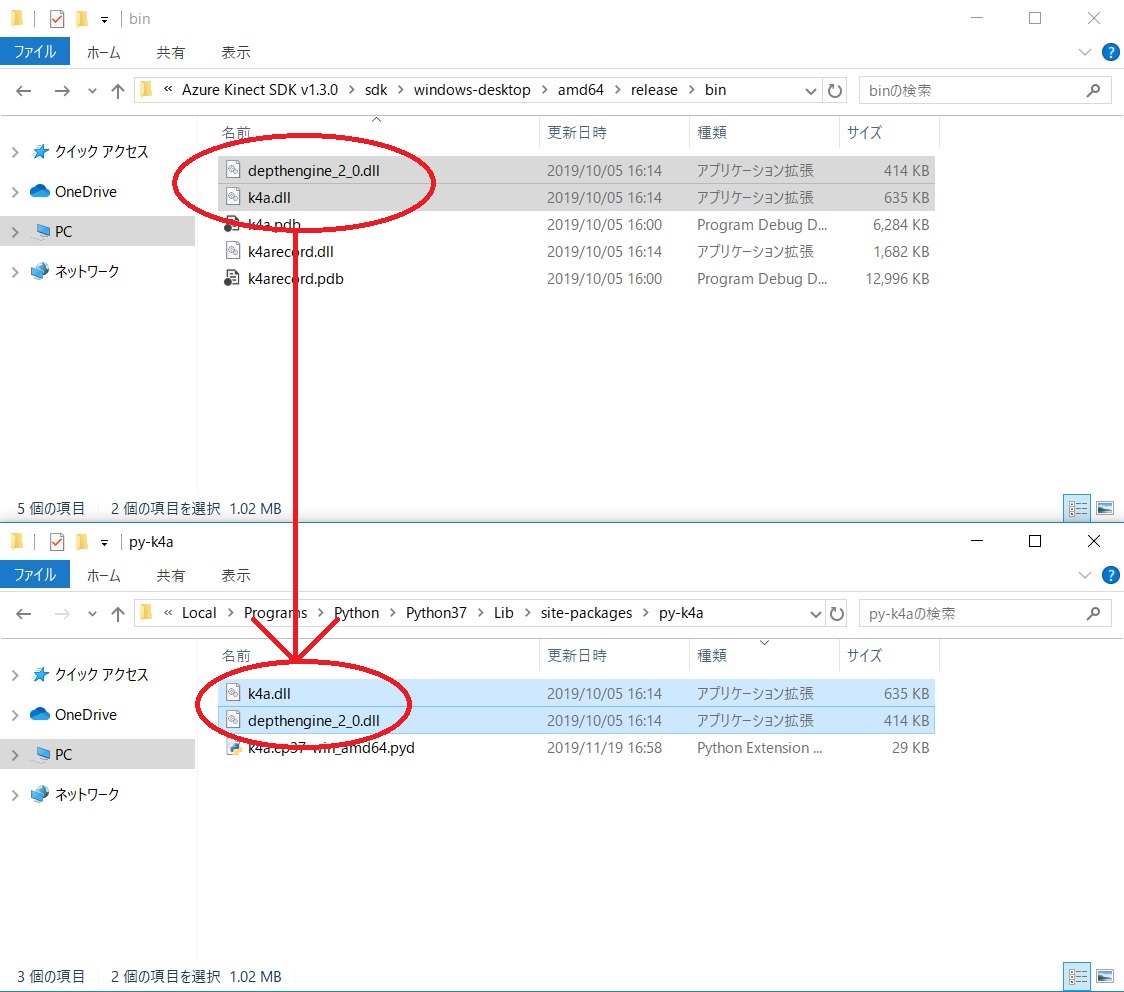
Task: Expand クイック アクセス in bin window
Action: (15, 152)
